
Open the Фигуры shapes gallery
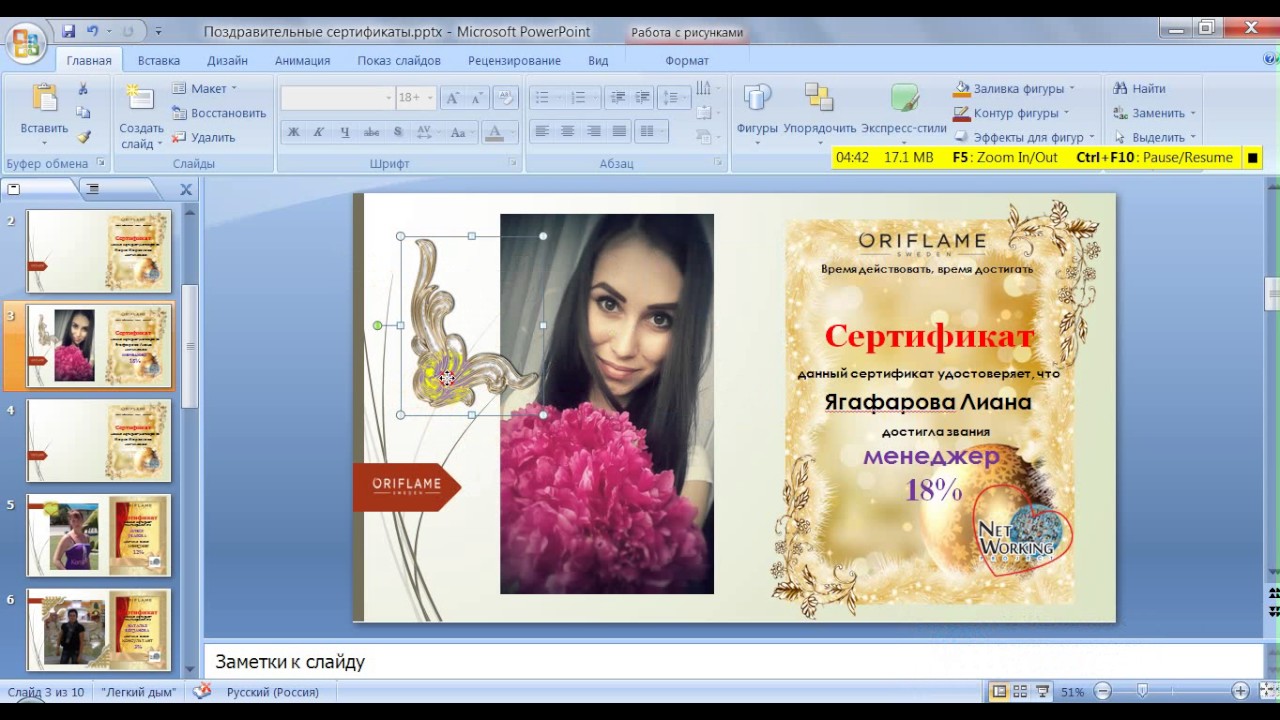click(758, 112)
